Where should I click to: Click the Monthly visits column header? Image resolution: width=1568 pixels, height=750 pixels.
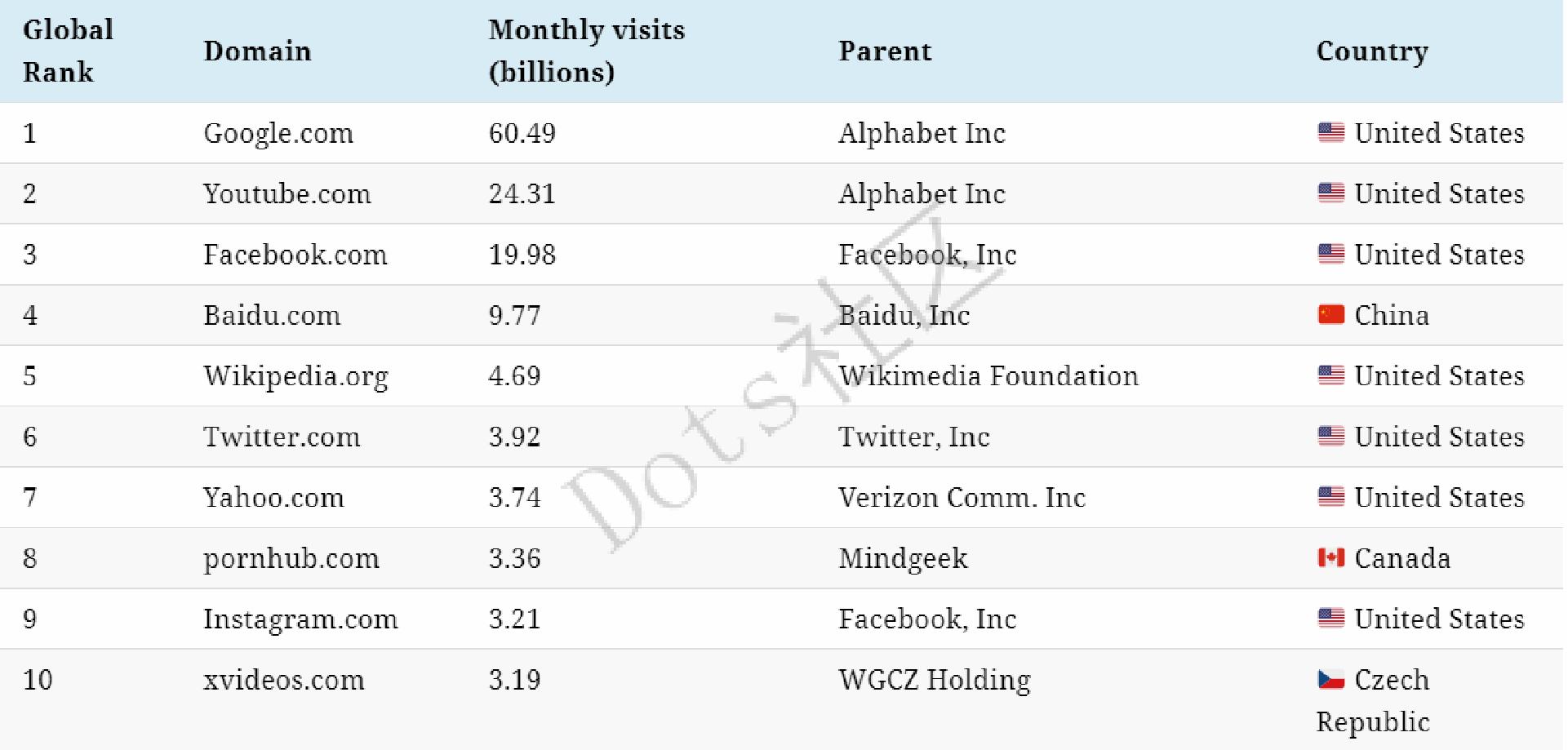click(x=586, y=51)
